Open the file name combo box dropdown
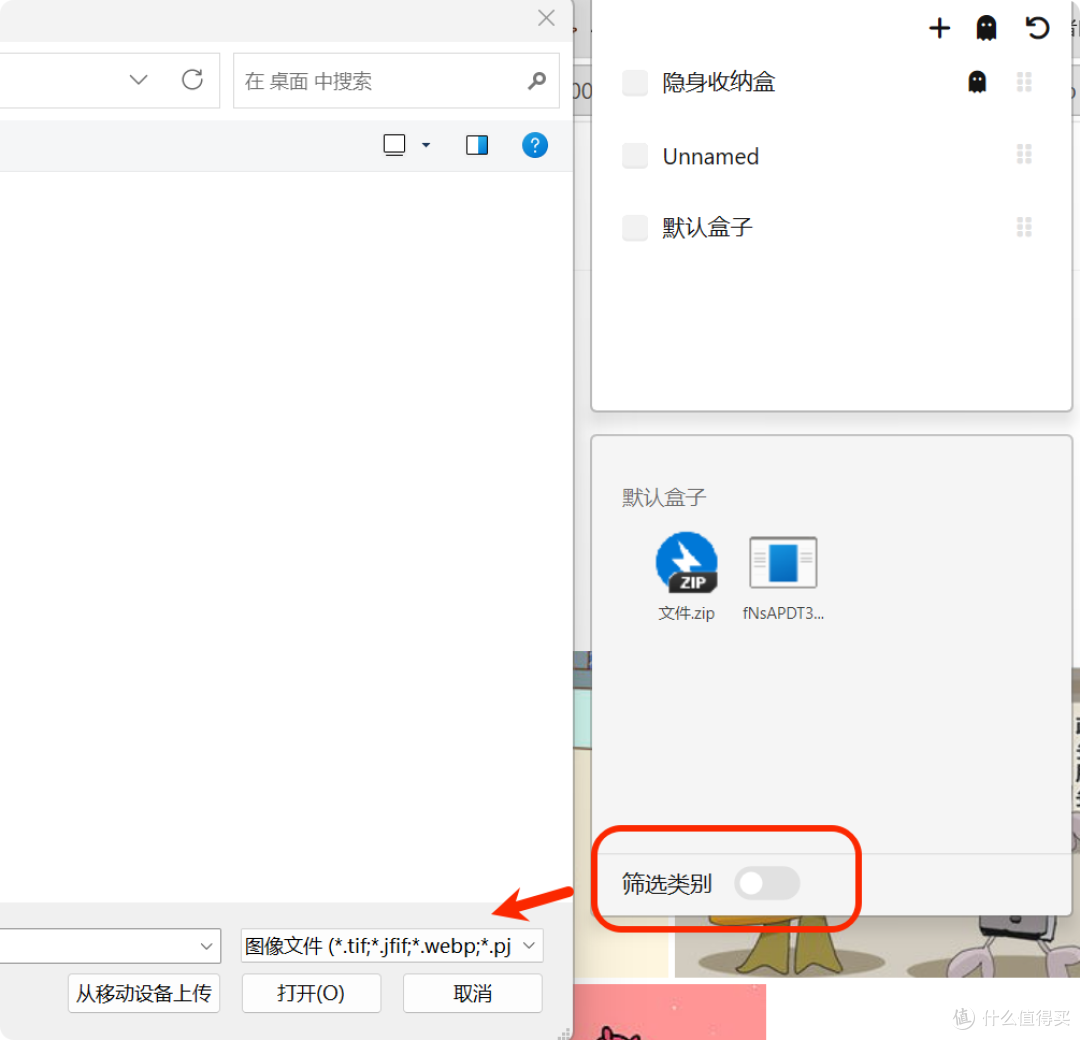Image resolution: width=1080 pixels, height=1040 pixels. 206,946
